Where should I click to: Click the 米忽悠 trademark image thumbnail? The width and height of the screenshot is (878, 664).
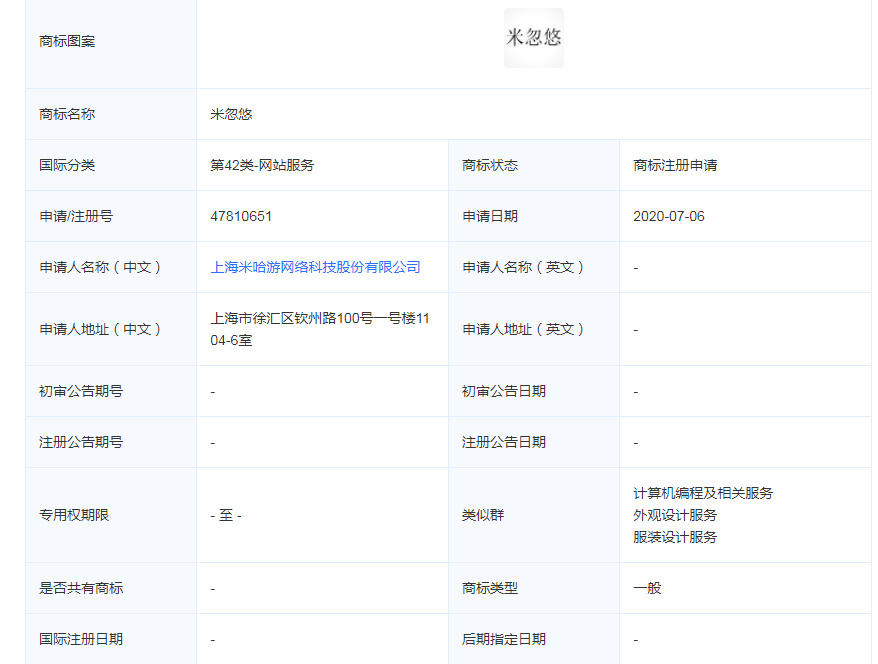pyautogui.click(x=533, y=38)
